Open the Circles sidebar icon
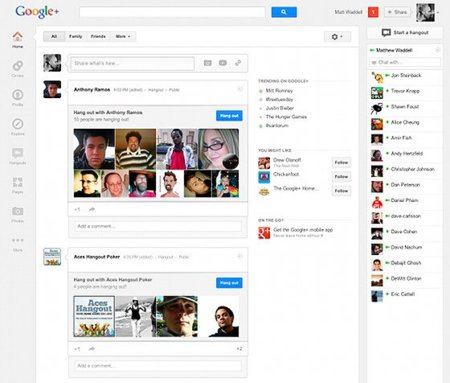This screenshot has width=450, height=383. point(17,66)
